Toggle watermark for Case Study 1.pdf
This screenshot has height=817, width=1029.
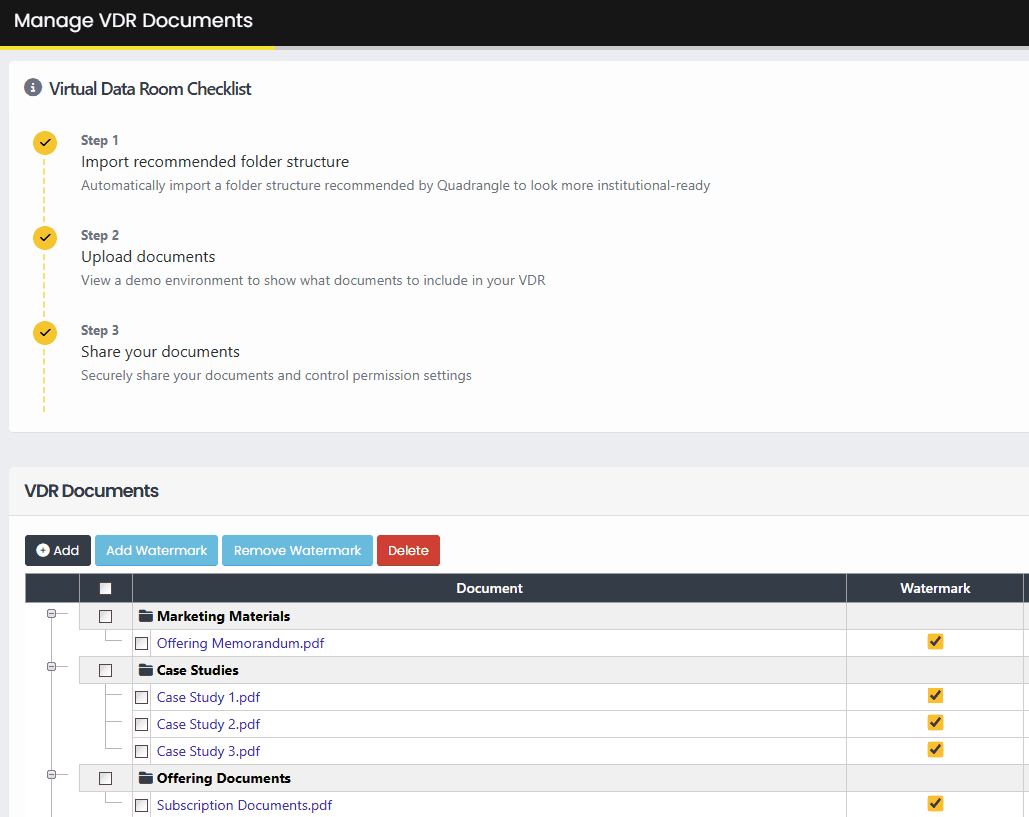[935, 696]
